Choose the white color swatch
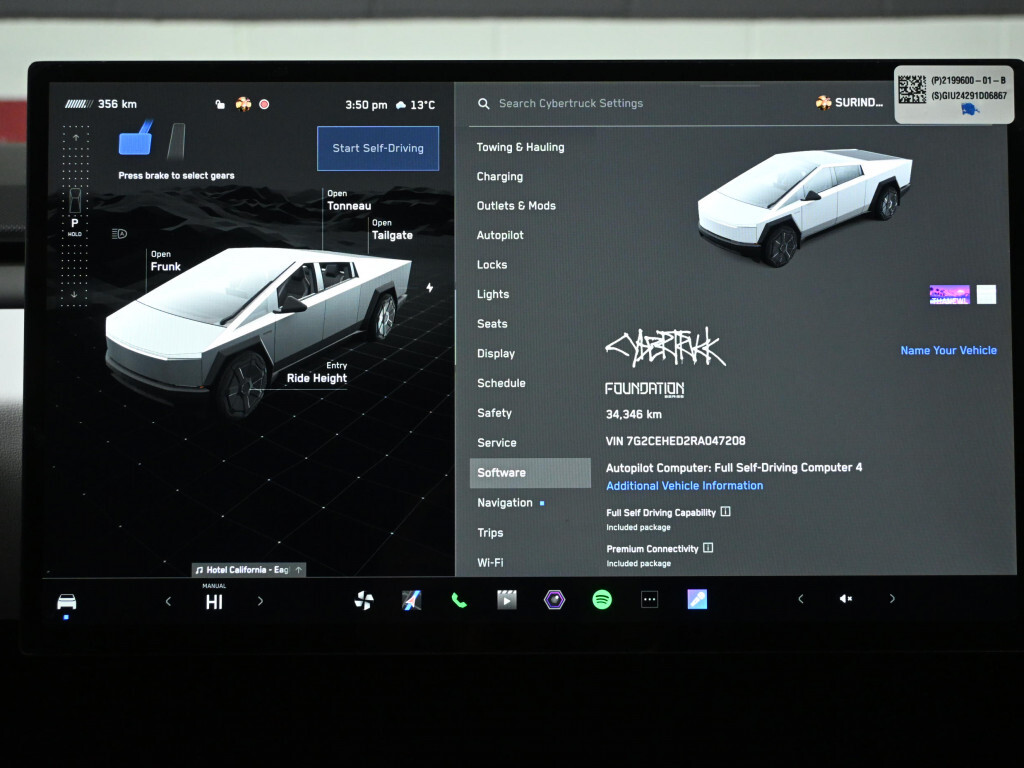This screenshot has width=1024, height=768. click(x=986, y=294)
